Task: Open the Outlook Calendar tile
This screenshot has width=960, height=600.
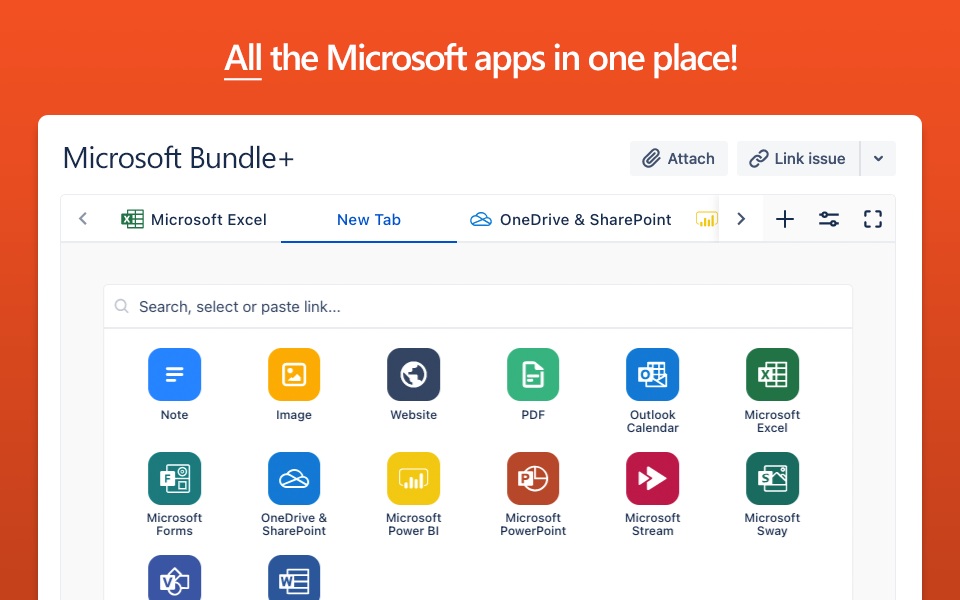Action: pyautogui.click(x=653, y=375)
